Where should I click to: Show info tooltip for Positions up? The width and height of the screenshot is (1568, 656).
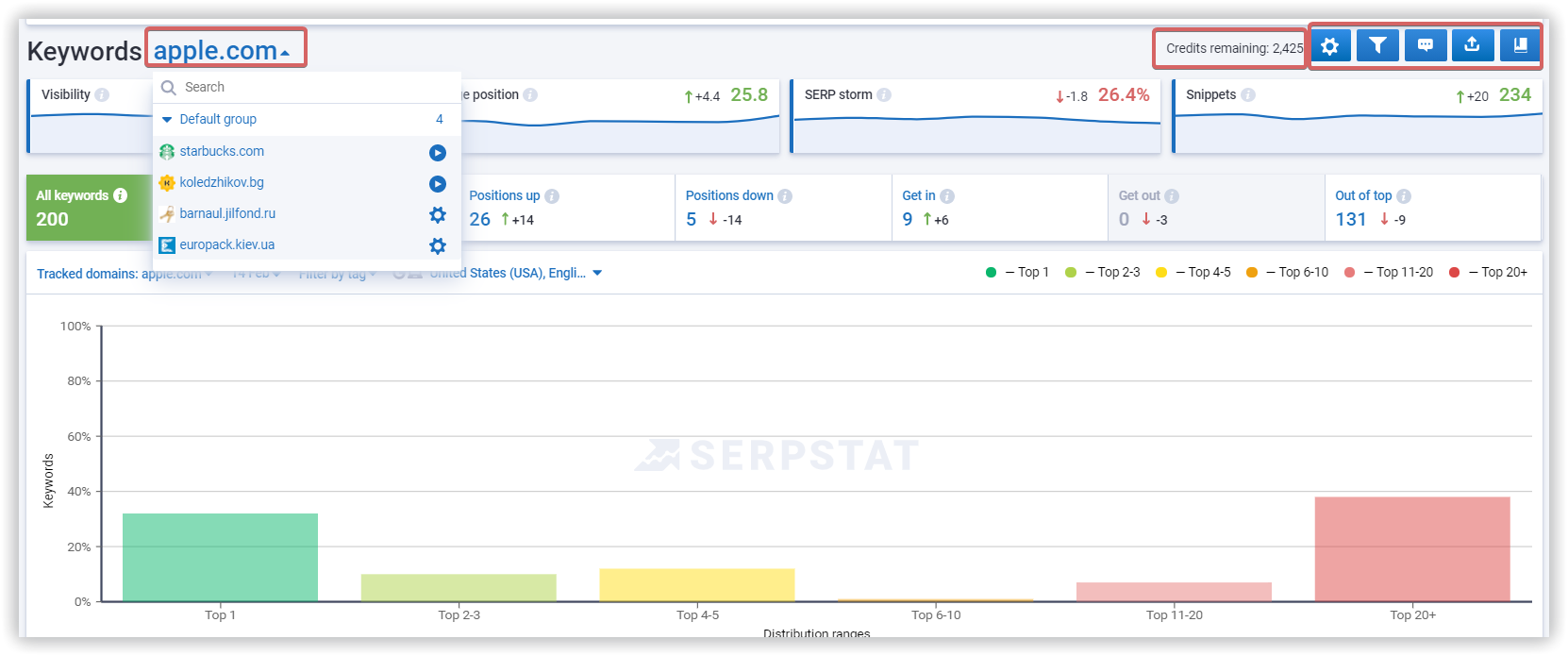click(x=552, y=195)
